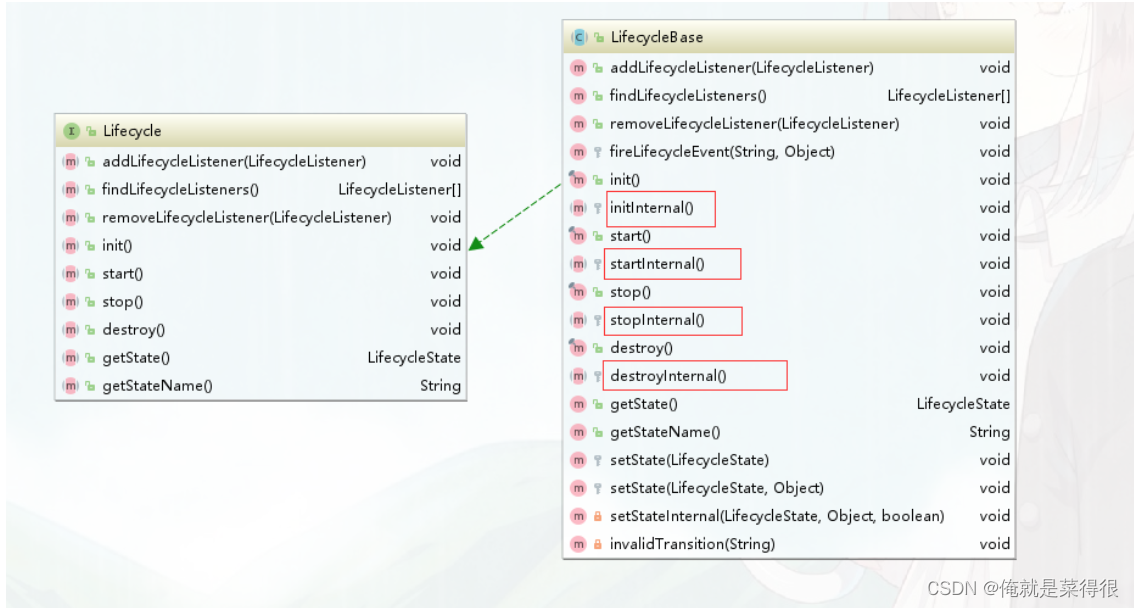
Task: Select destroy() method in Lifecycle box
Action: pos(134,330)
